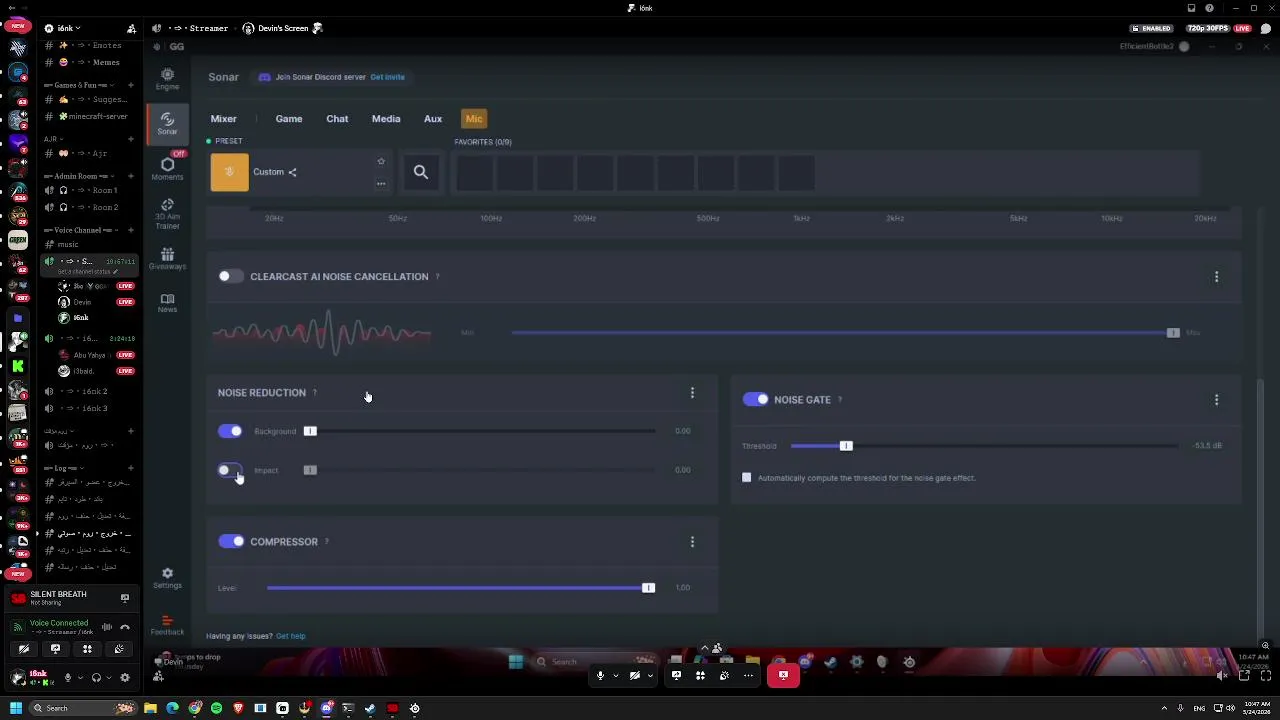
Task: Open microphone options arrow in stream bar
Action: click(614, 675)
